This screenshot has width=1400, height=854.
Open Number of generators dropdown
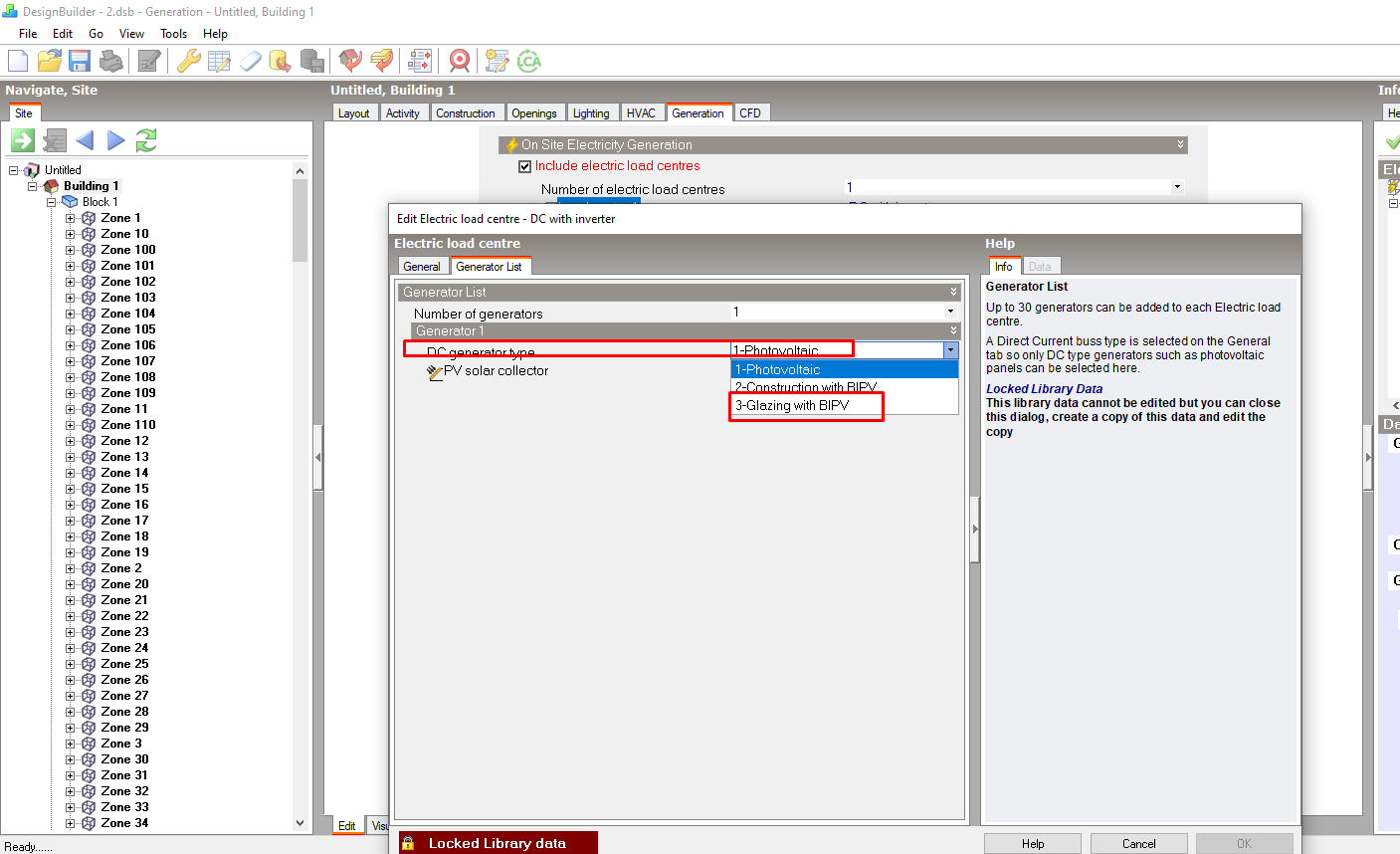pos(950,312)
